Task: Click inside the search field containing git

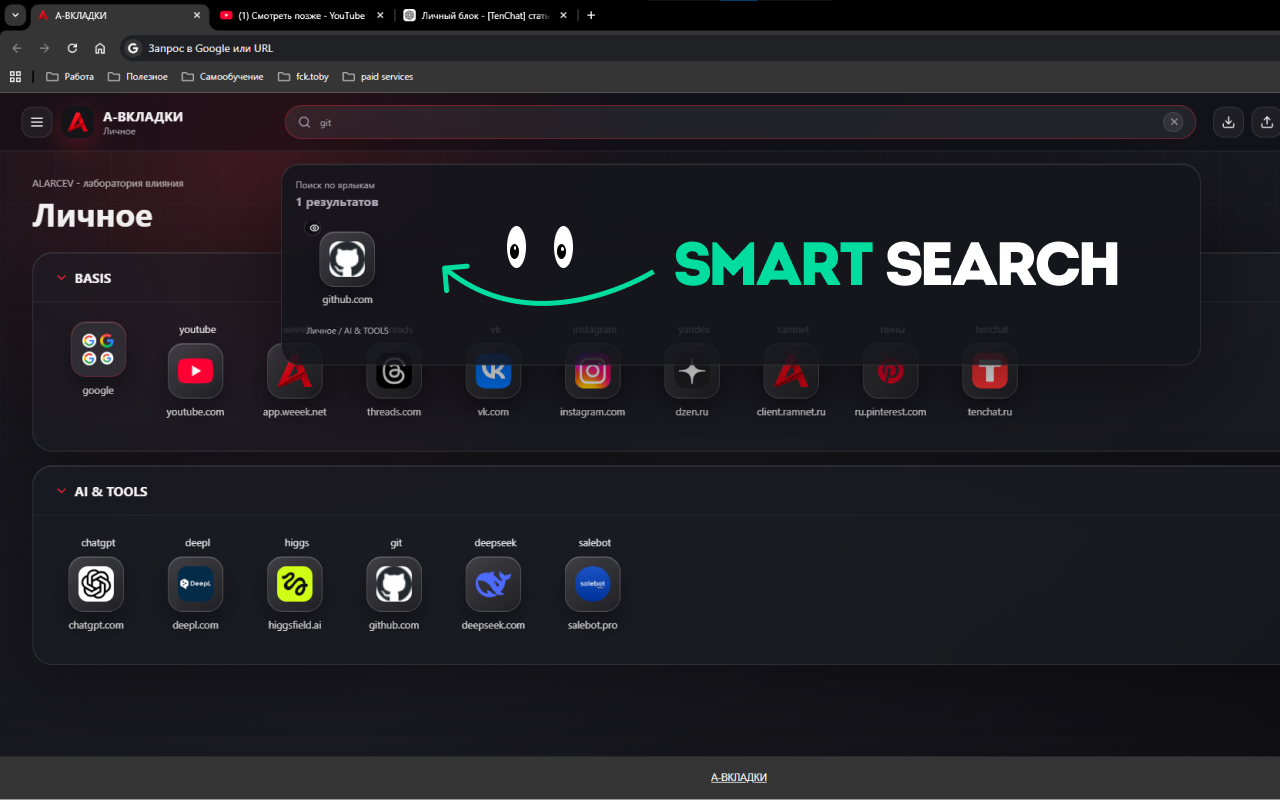Action: click(740, 122)
